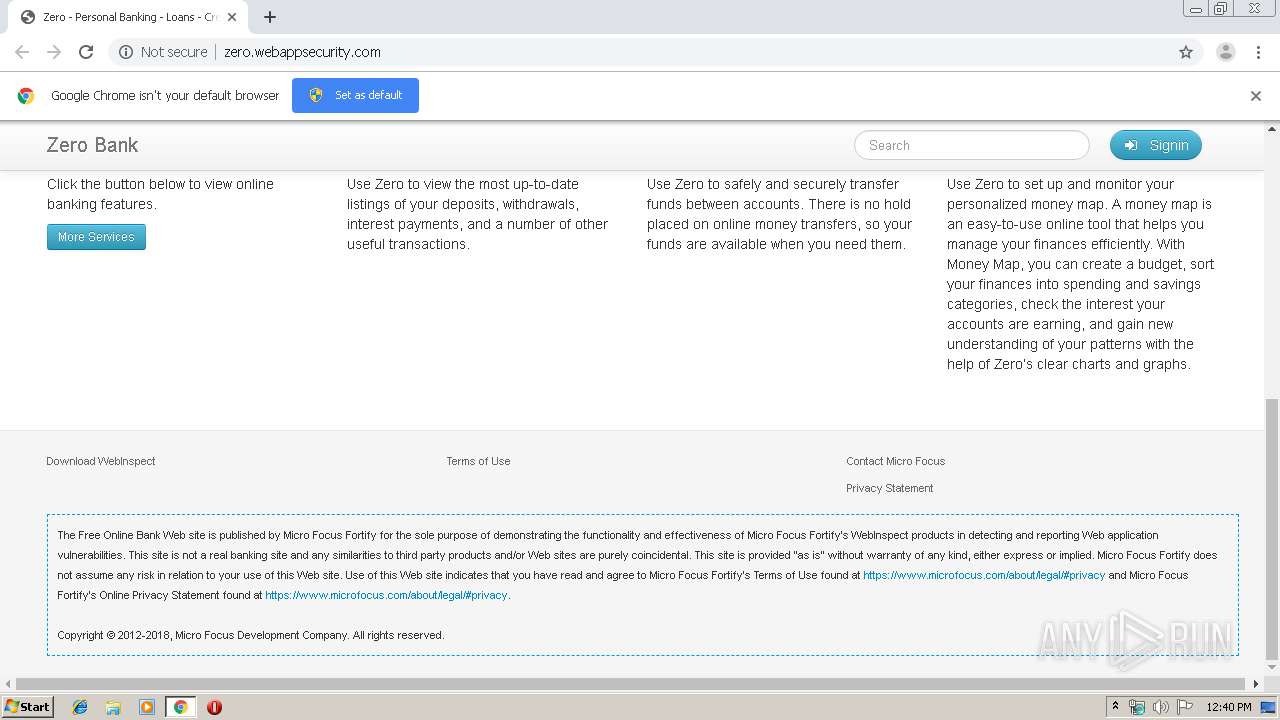
Task: Open the second microfocus.com privacy URL
Action: pyautogui.click(x=386, y=595)
